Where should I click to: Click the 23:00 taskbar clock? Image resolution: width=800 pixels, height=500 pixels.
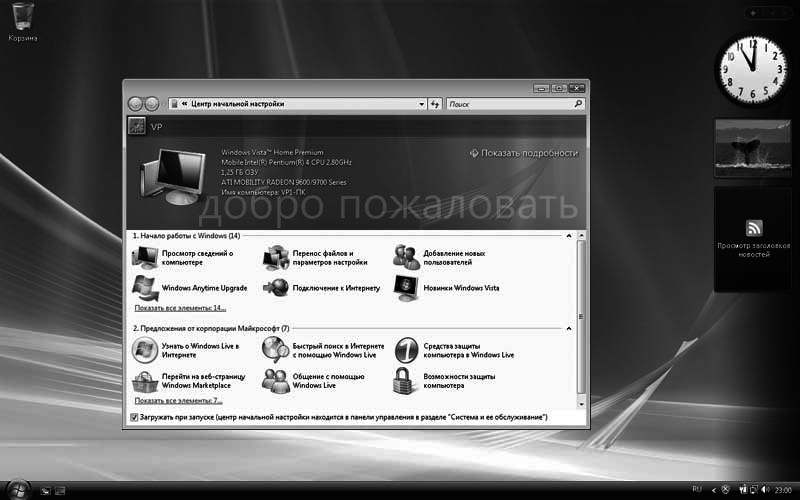(x=783, y=490)
